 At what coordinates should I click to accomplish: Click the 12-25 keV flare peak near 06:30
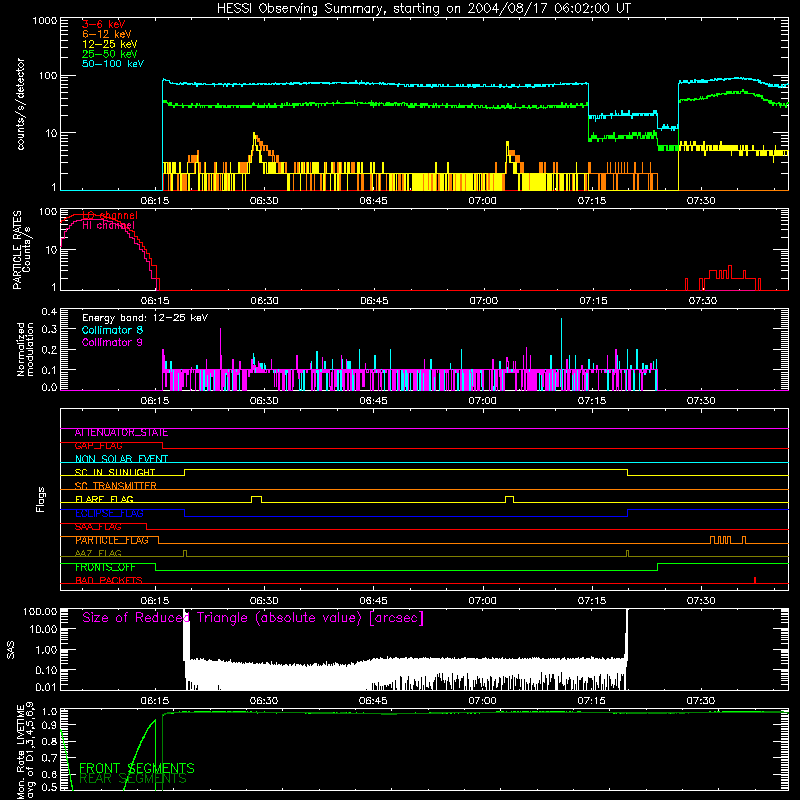click(x=255, y=135)
